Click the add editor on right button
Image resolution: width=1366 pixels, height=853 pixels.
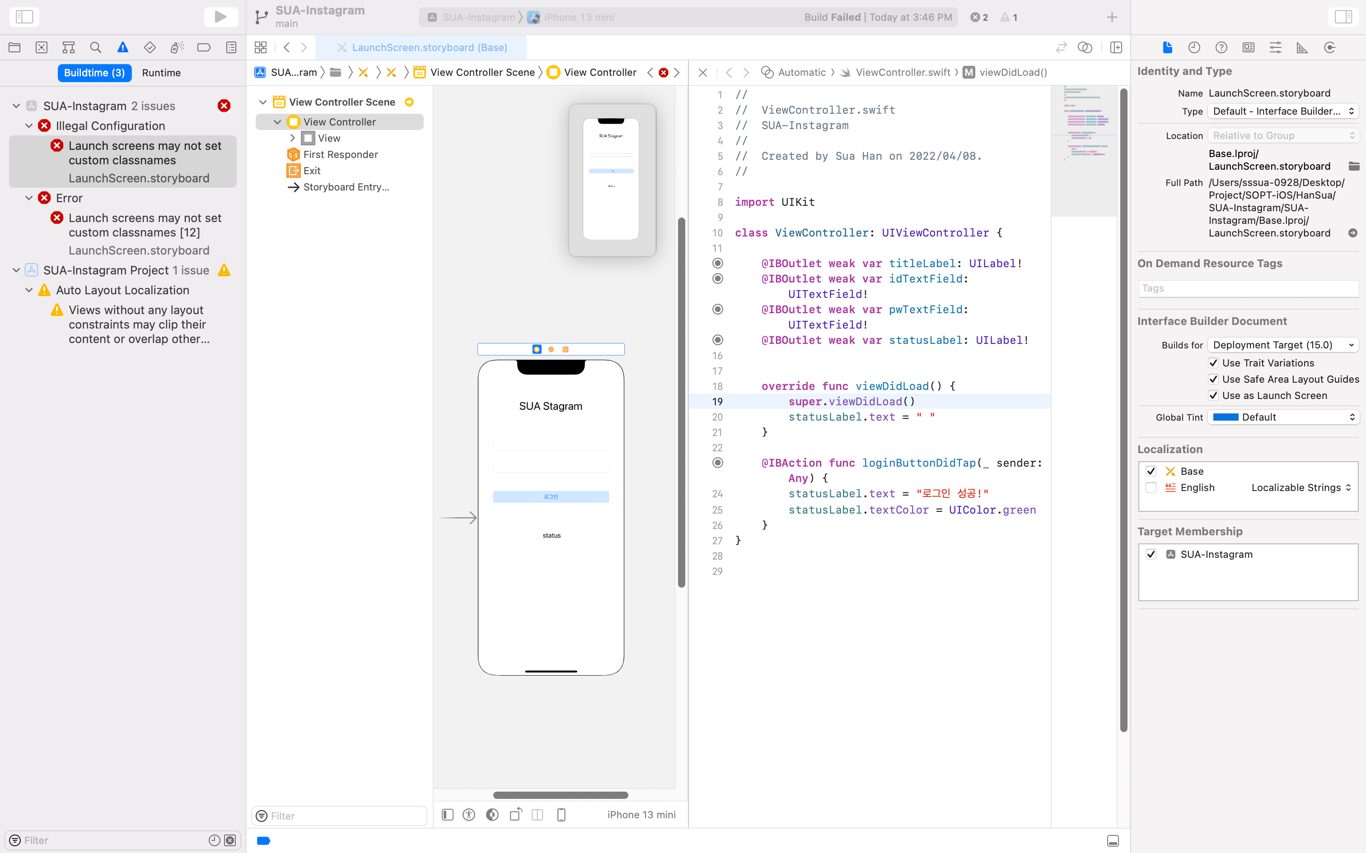pos(1116,47)
